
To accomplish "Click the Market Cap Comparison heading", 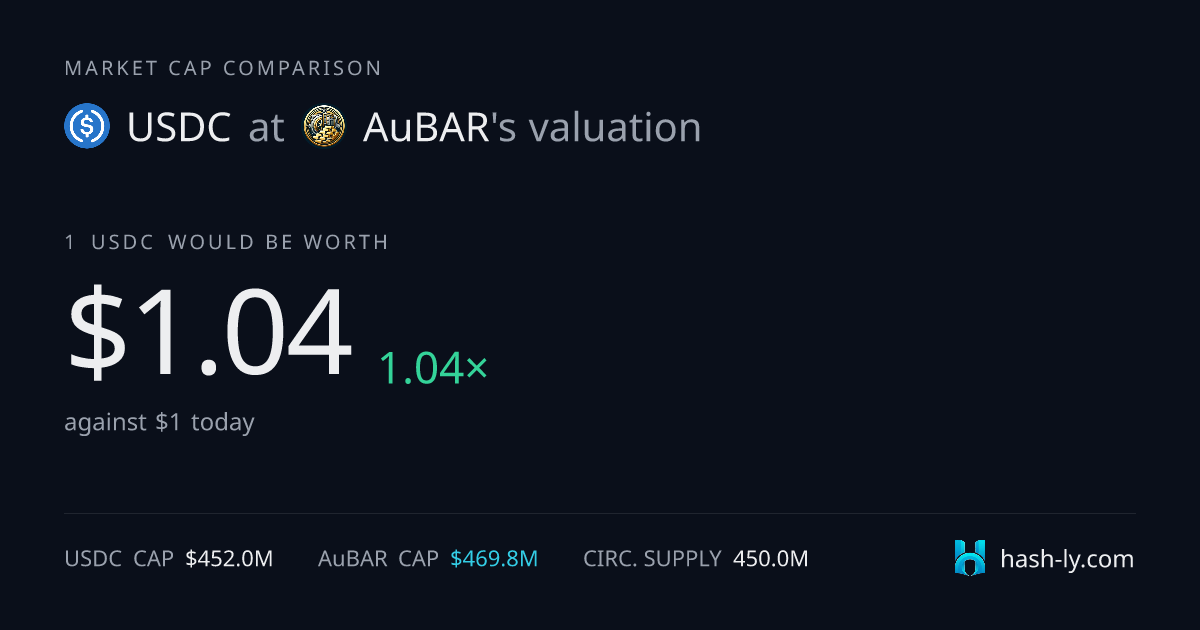I will coord(223,68).
